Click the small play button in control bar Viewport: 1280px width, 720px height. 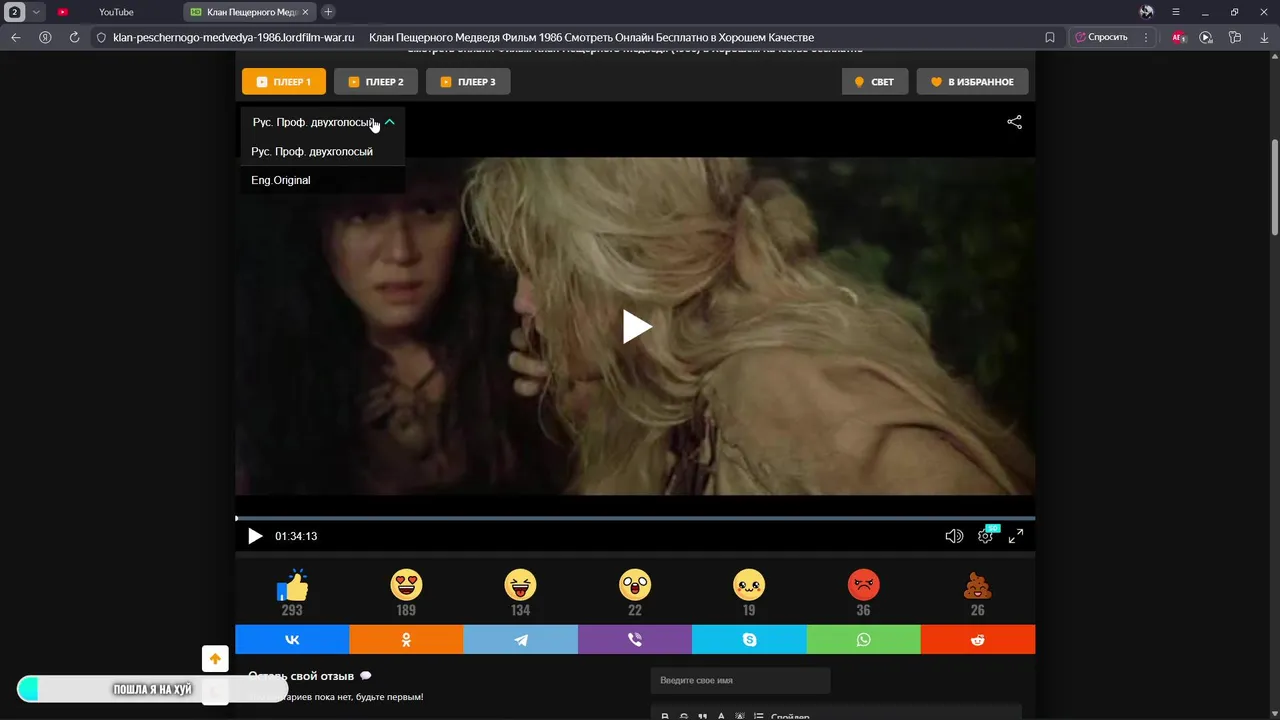pos(255,536)
